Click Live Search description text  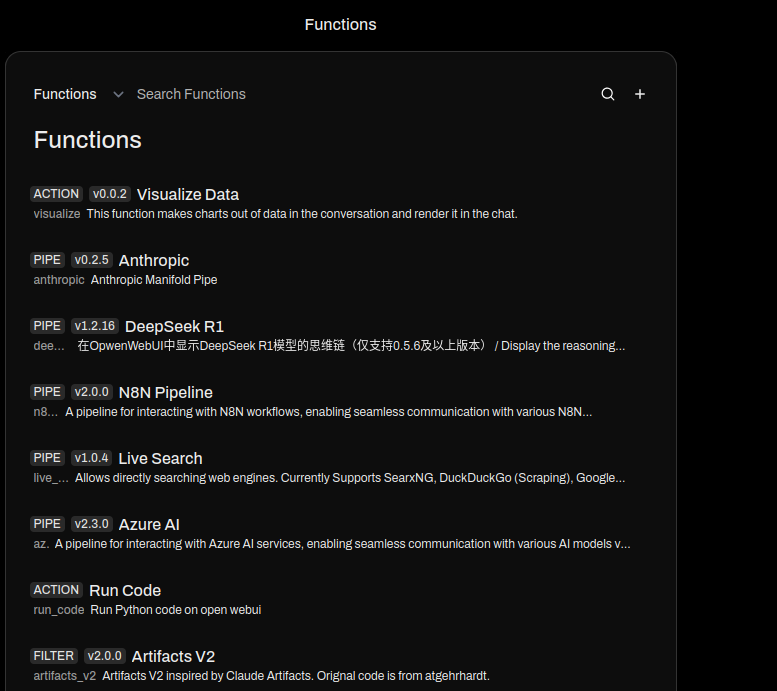[x=350, y=478]
